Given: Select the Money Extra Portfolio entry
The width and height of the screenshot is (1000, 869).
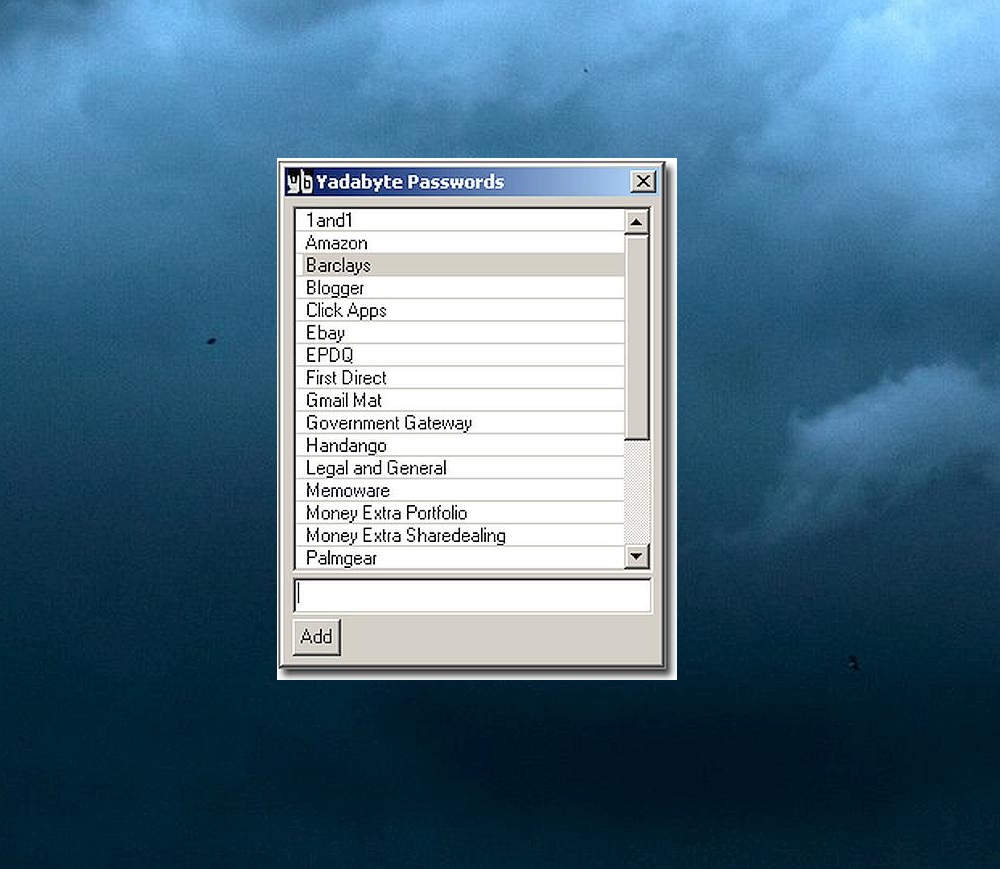Looking at the screenshot, I should click(x=460, y=513).
